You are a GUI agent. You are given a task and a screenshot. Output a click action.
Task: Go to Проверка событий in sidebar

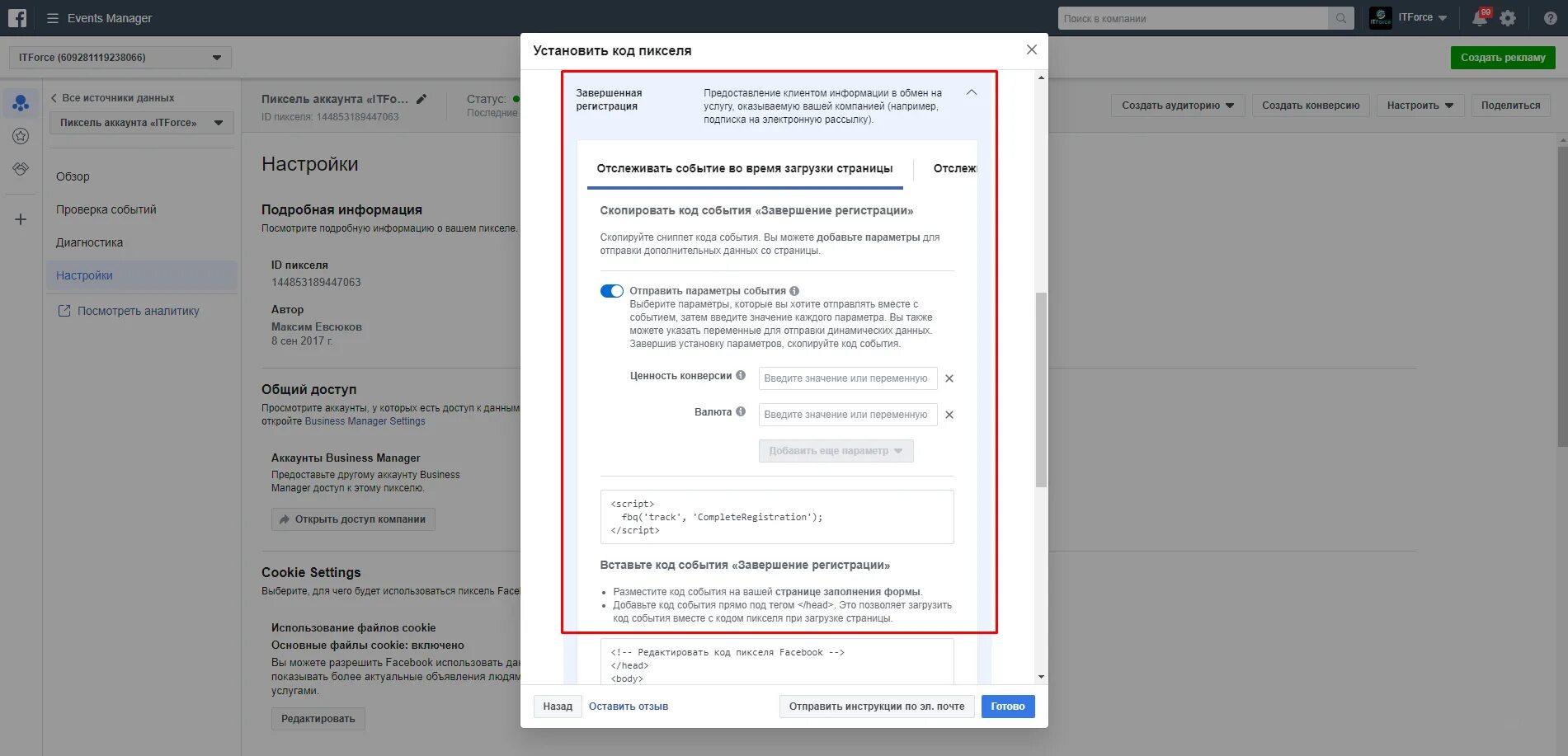(106, 209)
